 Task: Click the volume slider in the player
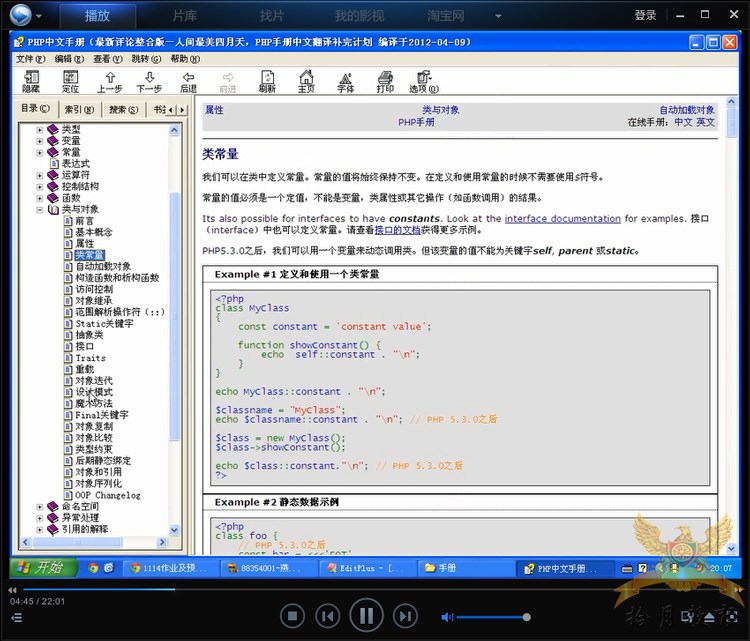tap(490, 616)
